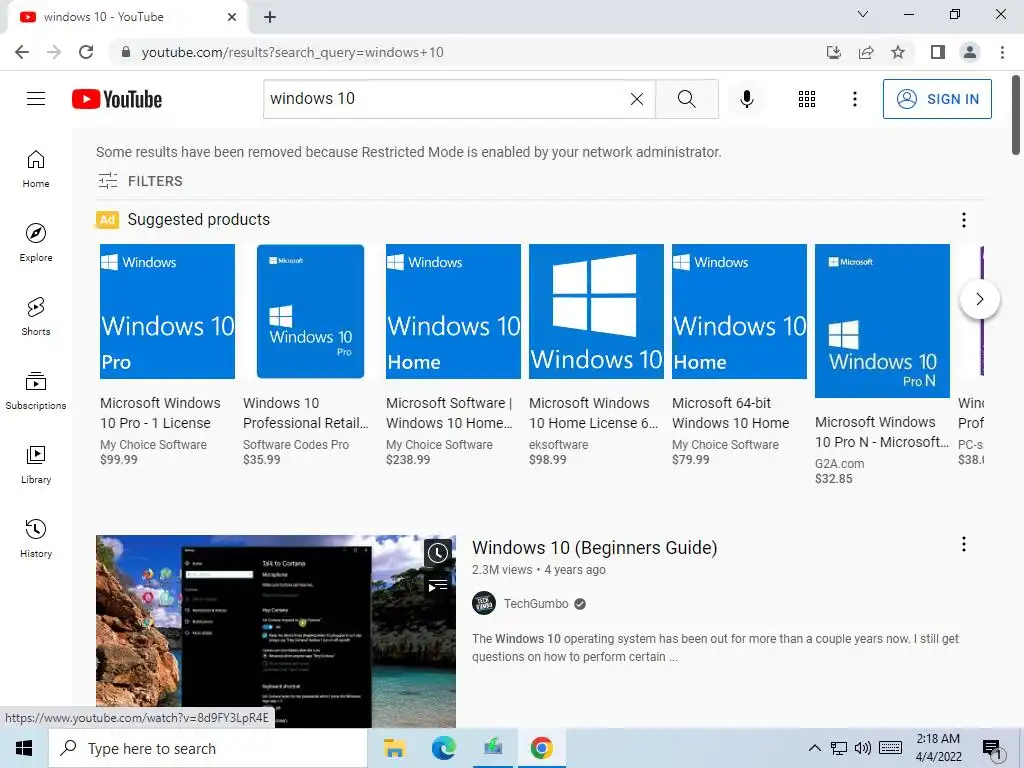Open Microsoft Edge from taskbar

click(443, 748)
